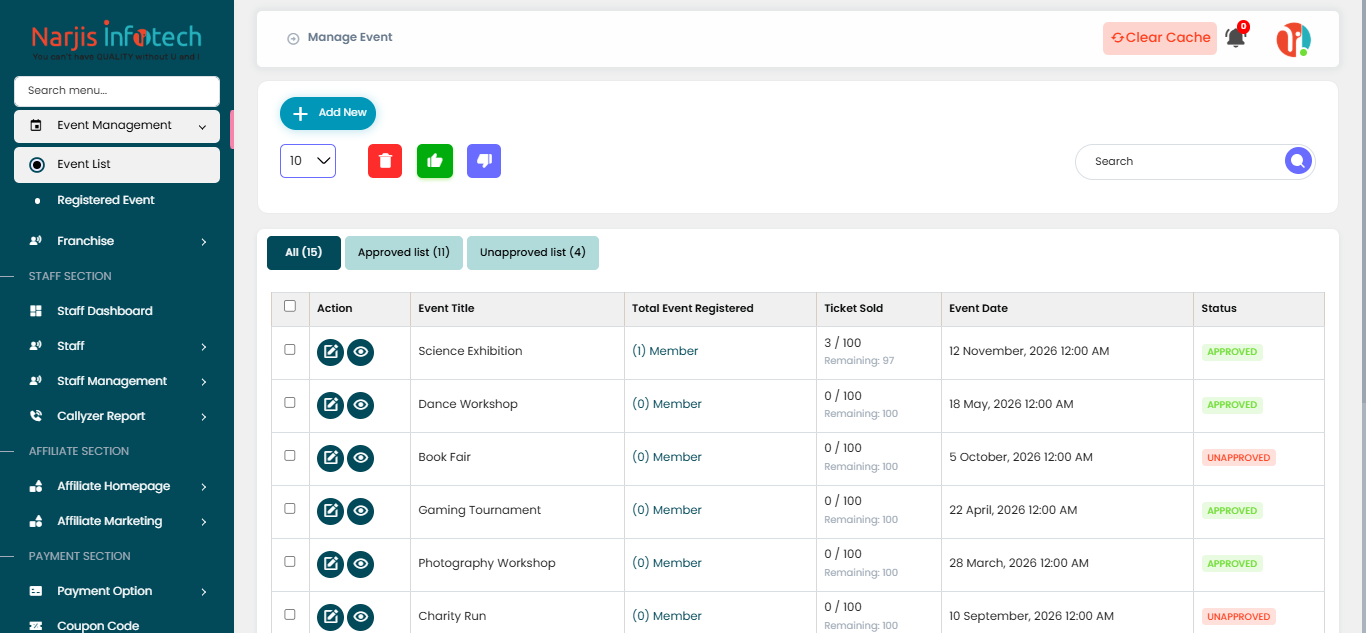Edit the Gaming Tournament event
Screen dimensions: 1366x633
(330, 511)
